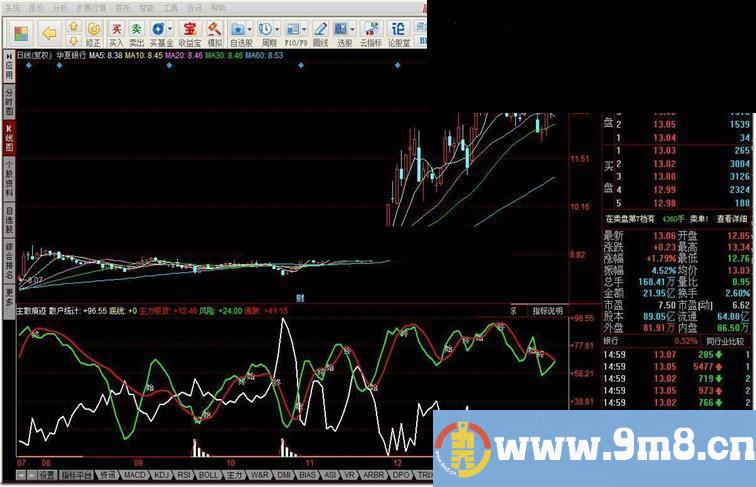Click 查看详细 link in order panel
Viewport: 756px width, 487px height.
(733, 218)
